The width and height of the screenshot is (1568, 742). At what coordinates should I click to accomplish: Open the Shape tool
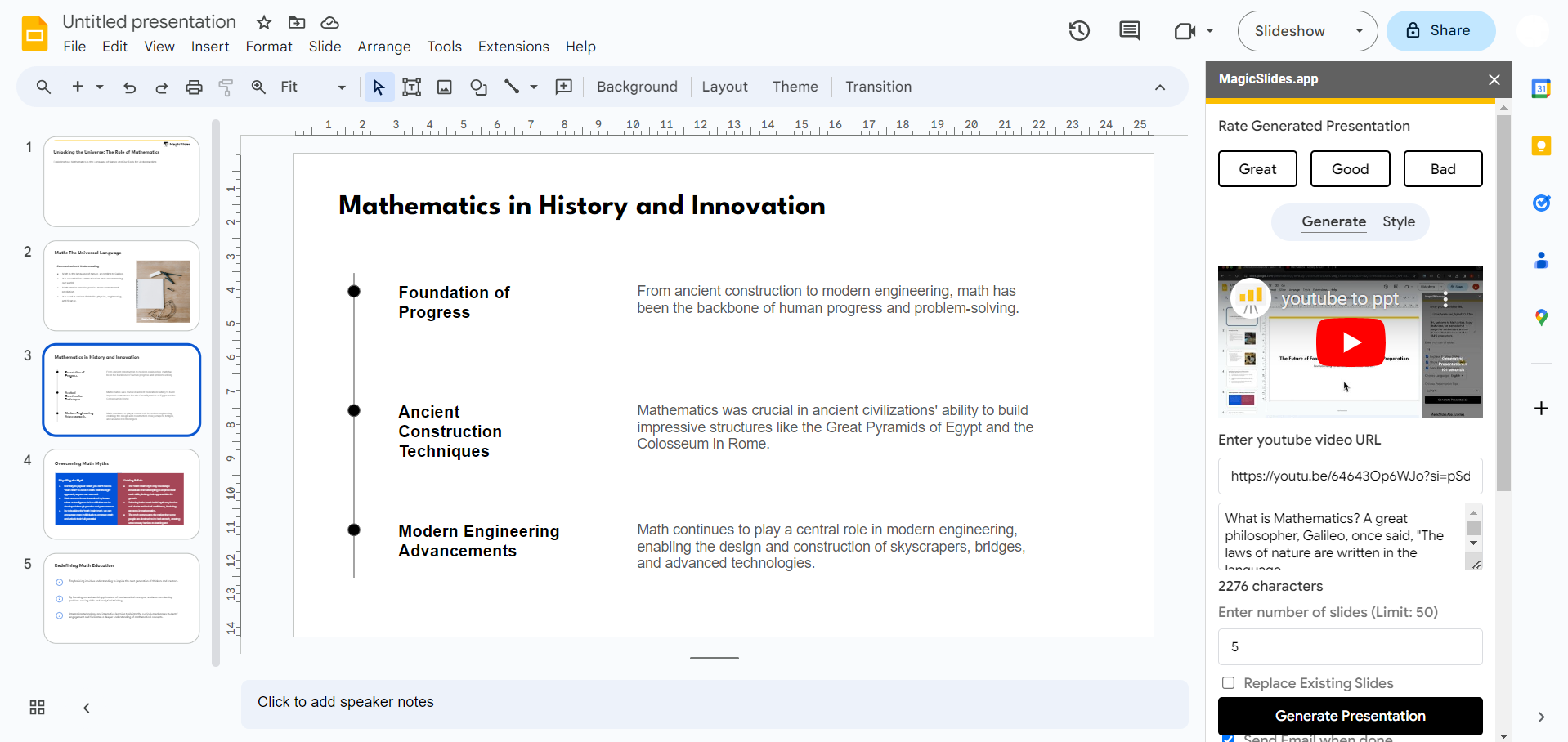(478, 87)
